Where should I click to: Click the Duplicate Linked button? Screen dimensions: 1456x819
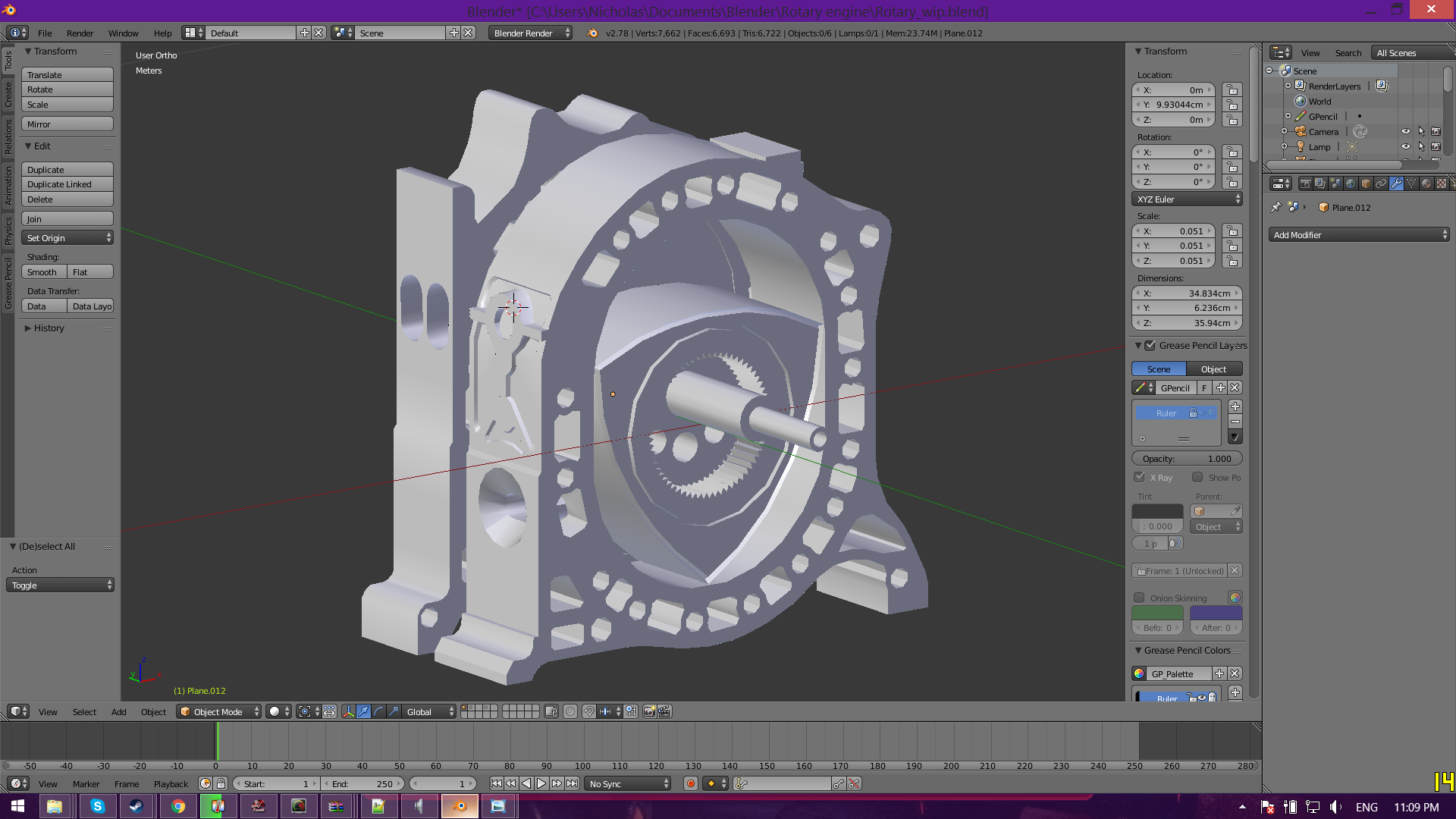click(67, 184)
